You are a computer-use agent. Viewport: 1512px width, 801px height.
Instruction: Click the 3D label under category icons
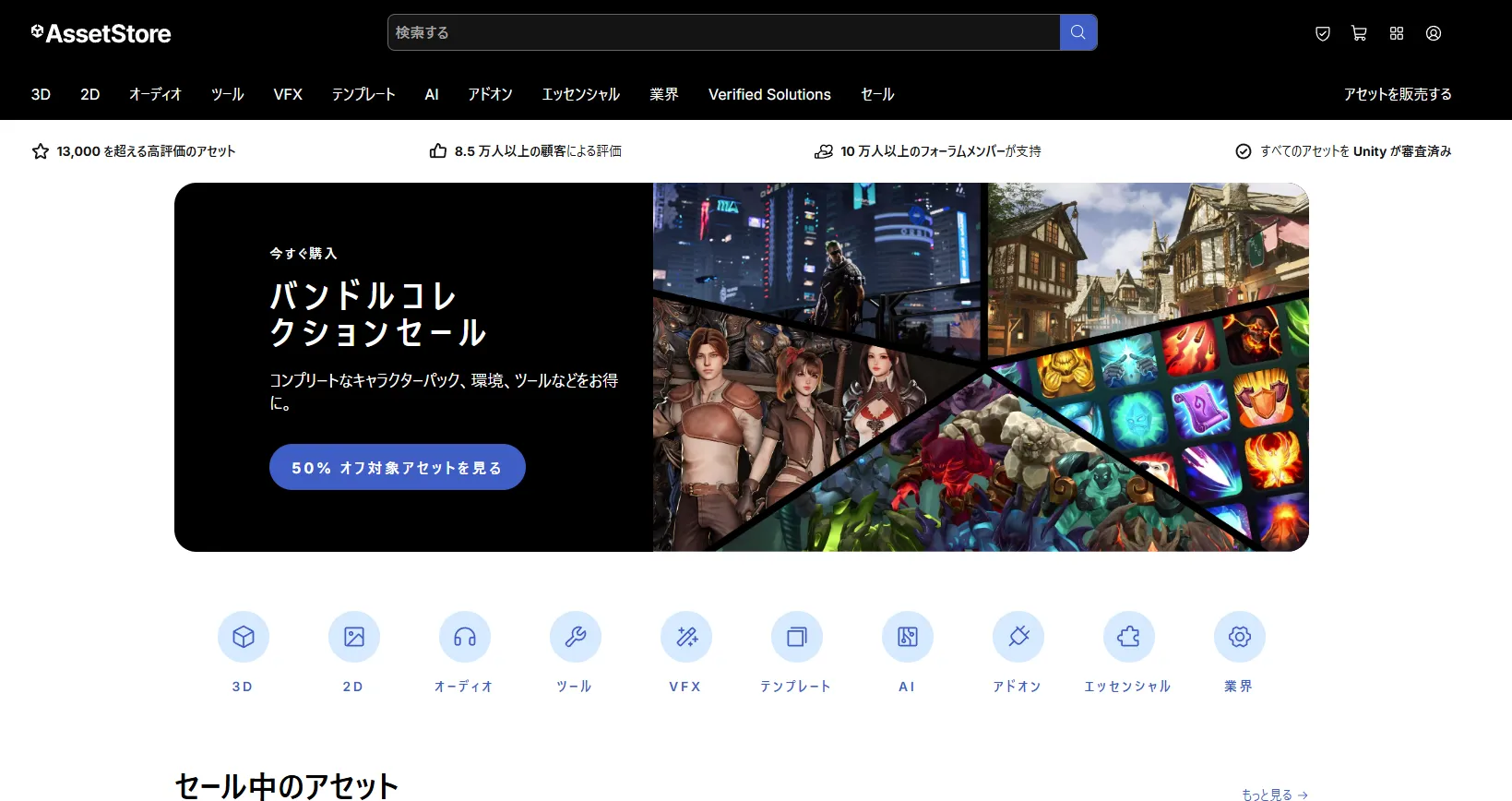pos(243,687)
